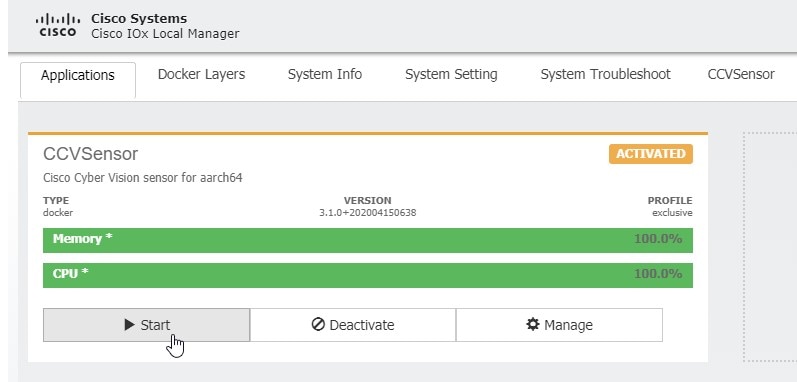Start the CCVSensor application
Image resolution: width=797 pixels, height=382 pixels.
[146, 325]
